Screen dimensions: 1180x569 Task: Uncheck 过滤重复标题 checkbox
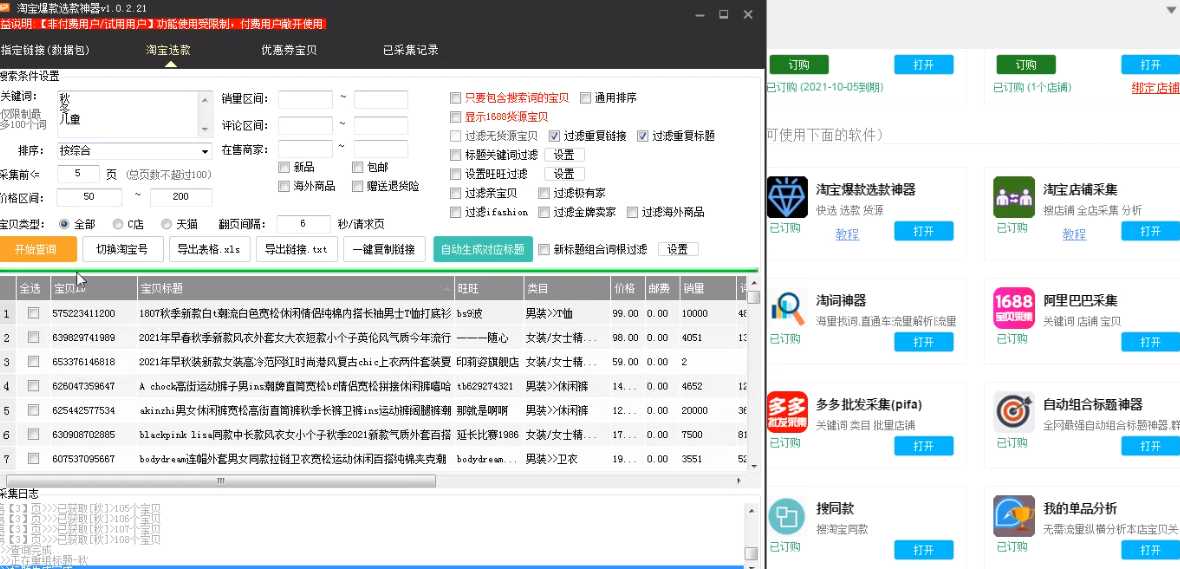pyautogui.click(x=643, y=136)
